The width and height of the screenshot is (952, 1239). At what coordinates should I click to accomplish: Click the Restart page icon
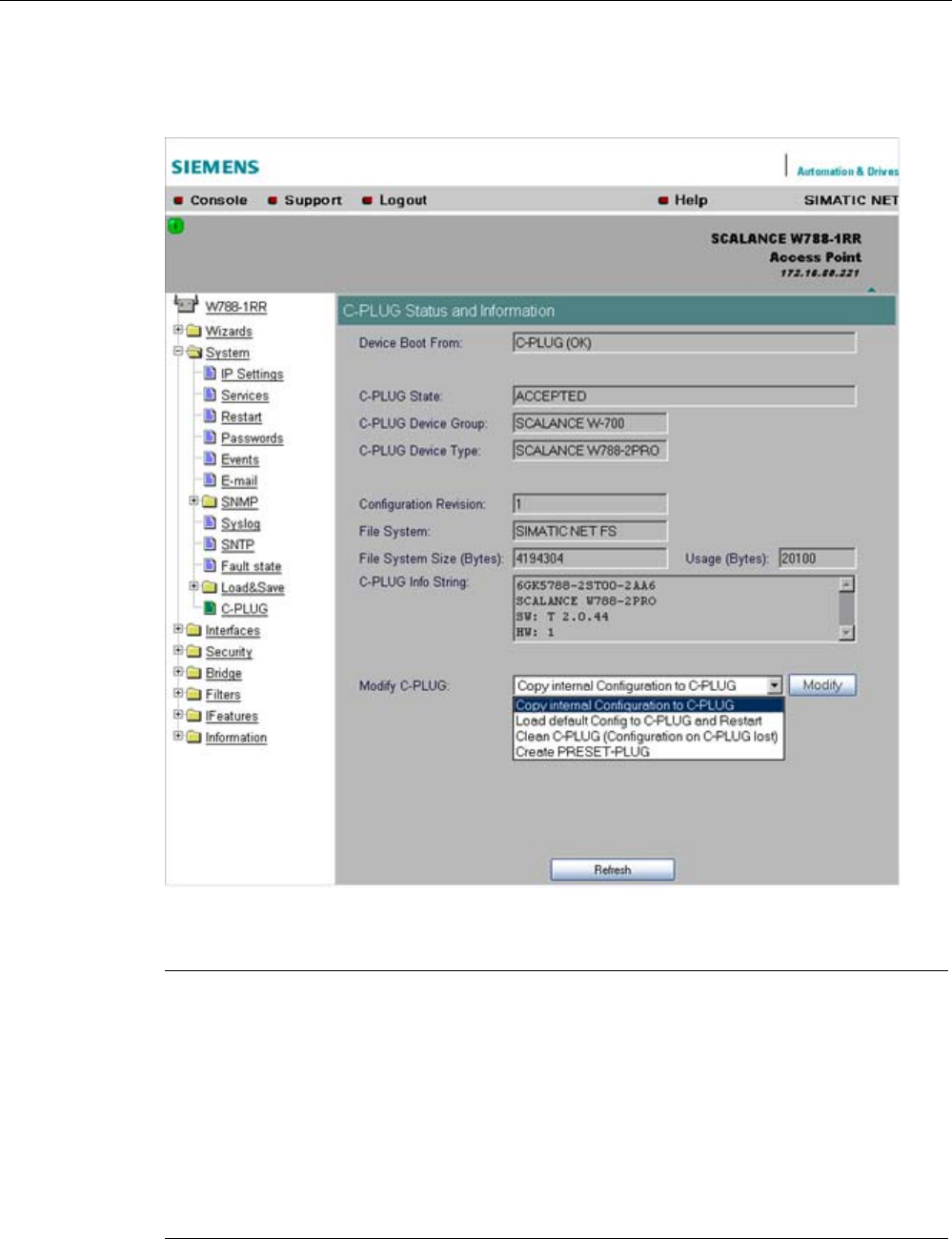pyautogui.click(x=210, y=416)
